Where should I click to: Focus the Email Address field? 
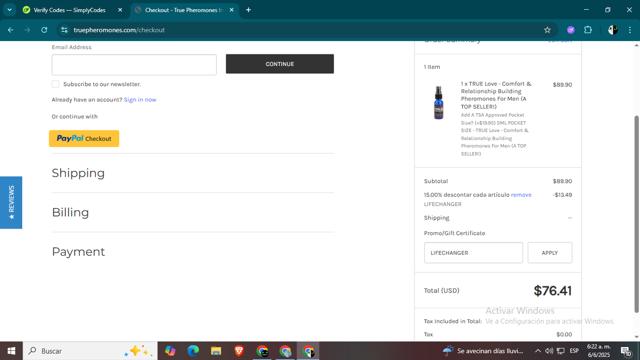tap(134, 64)
